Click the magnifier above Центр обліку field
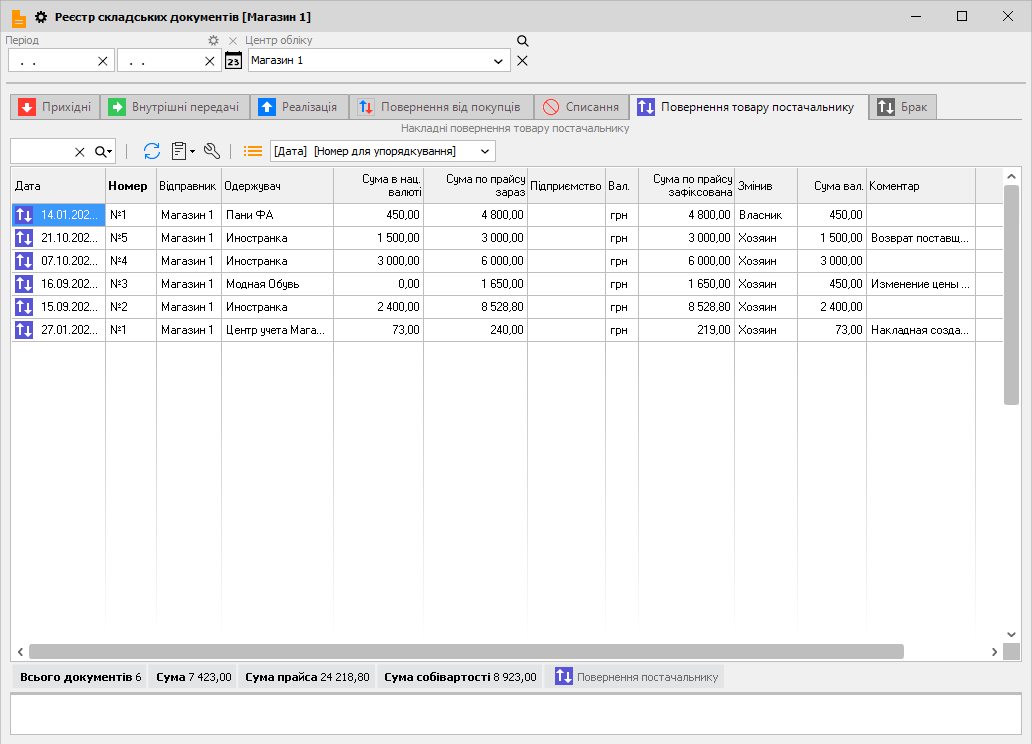The width and height of the screenshot is (1032, 744). [521, 41]
